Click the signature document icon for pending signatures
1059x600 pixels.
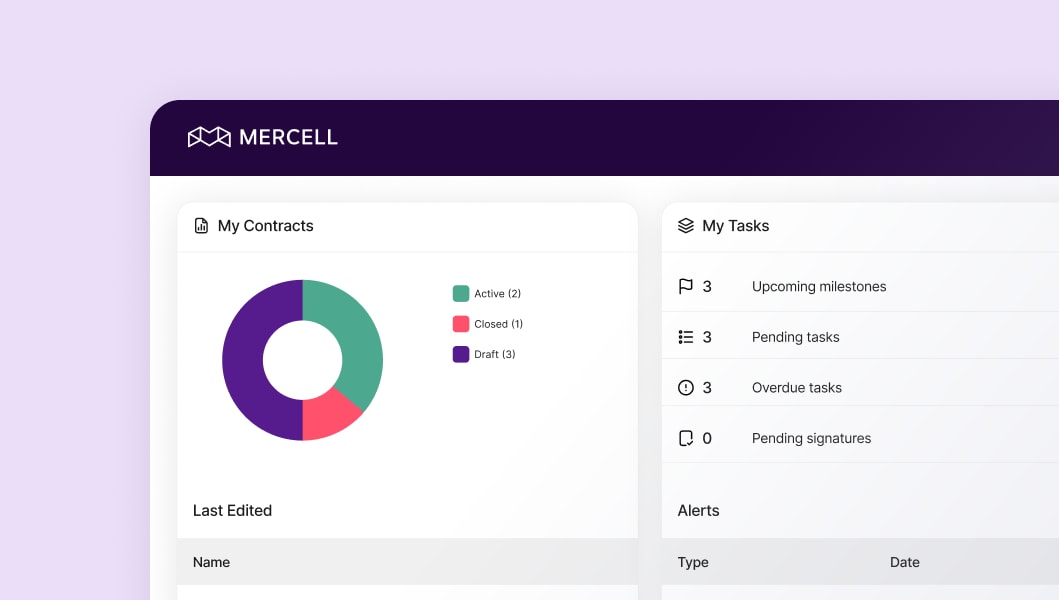tap(686, 439)
